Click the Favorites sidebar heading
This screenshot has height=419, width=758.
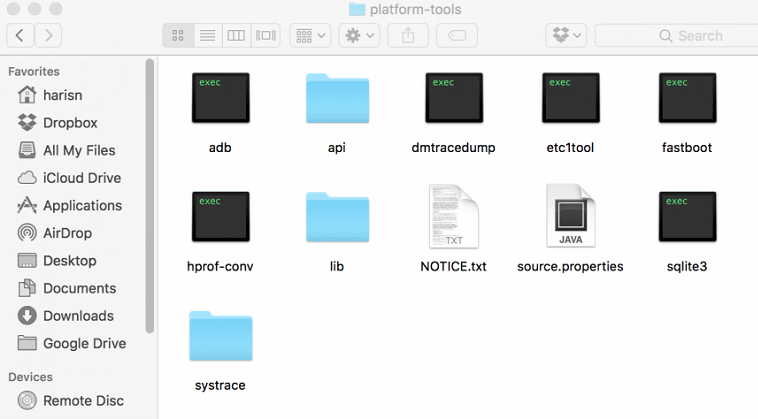34,72
